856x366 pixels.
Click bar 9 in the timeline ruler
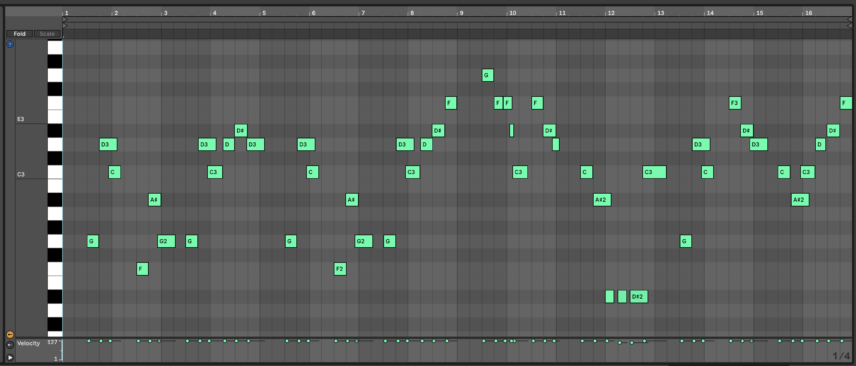(461, 13)
